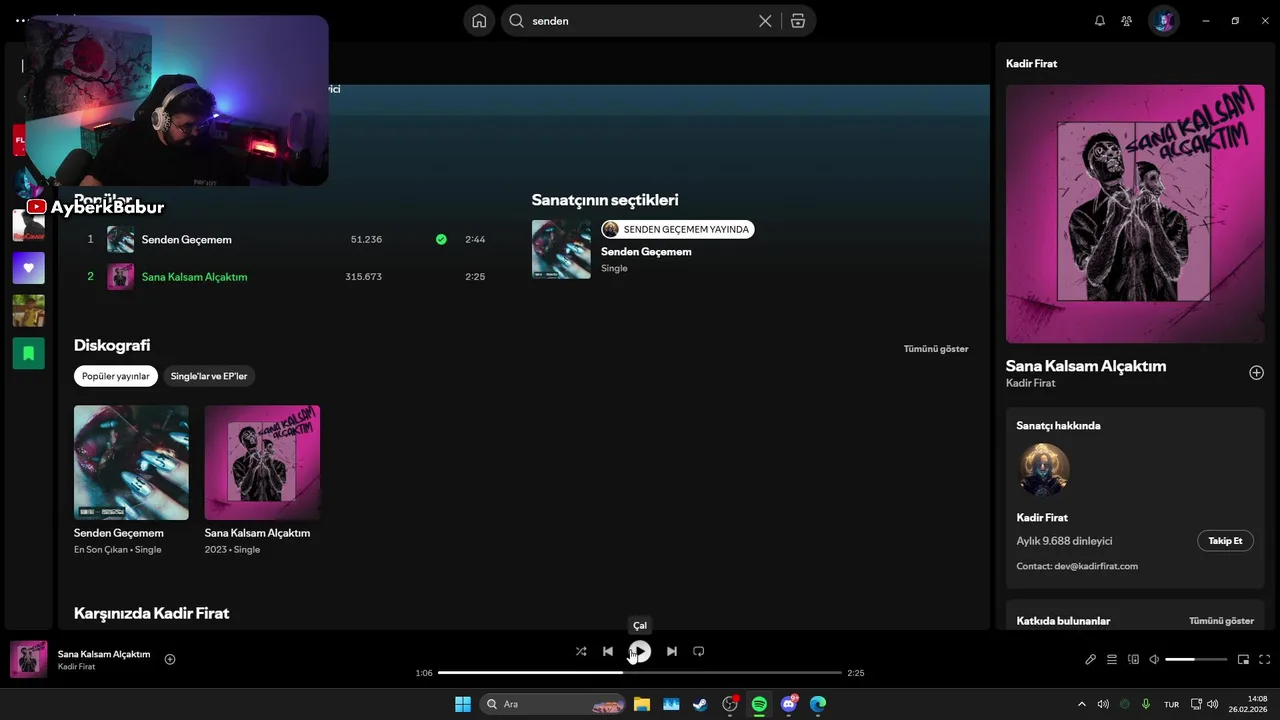Open the Diskografi heading link

pyautogui.click(x=112, y=345)
